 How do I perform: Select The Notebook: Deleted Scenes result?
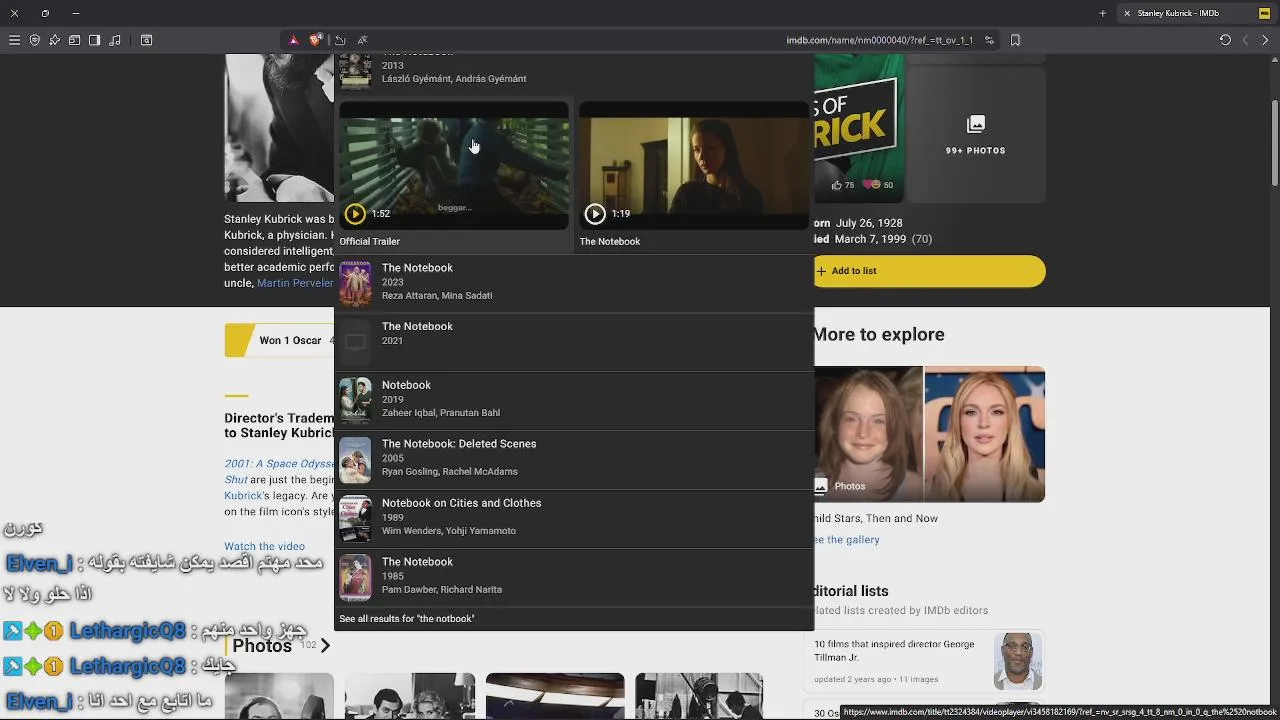[574, 459]
